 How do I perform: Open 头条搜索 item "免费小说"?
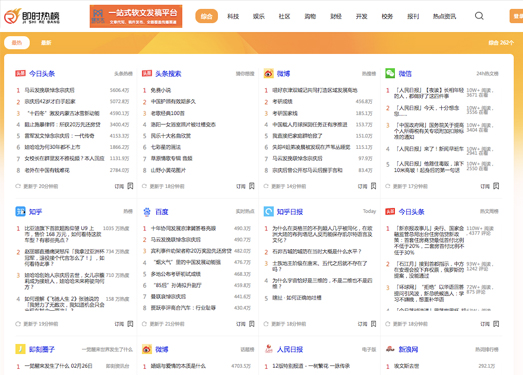click(161, 90)
